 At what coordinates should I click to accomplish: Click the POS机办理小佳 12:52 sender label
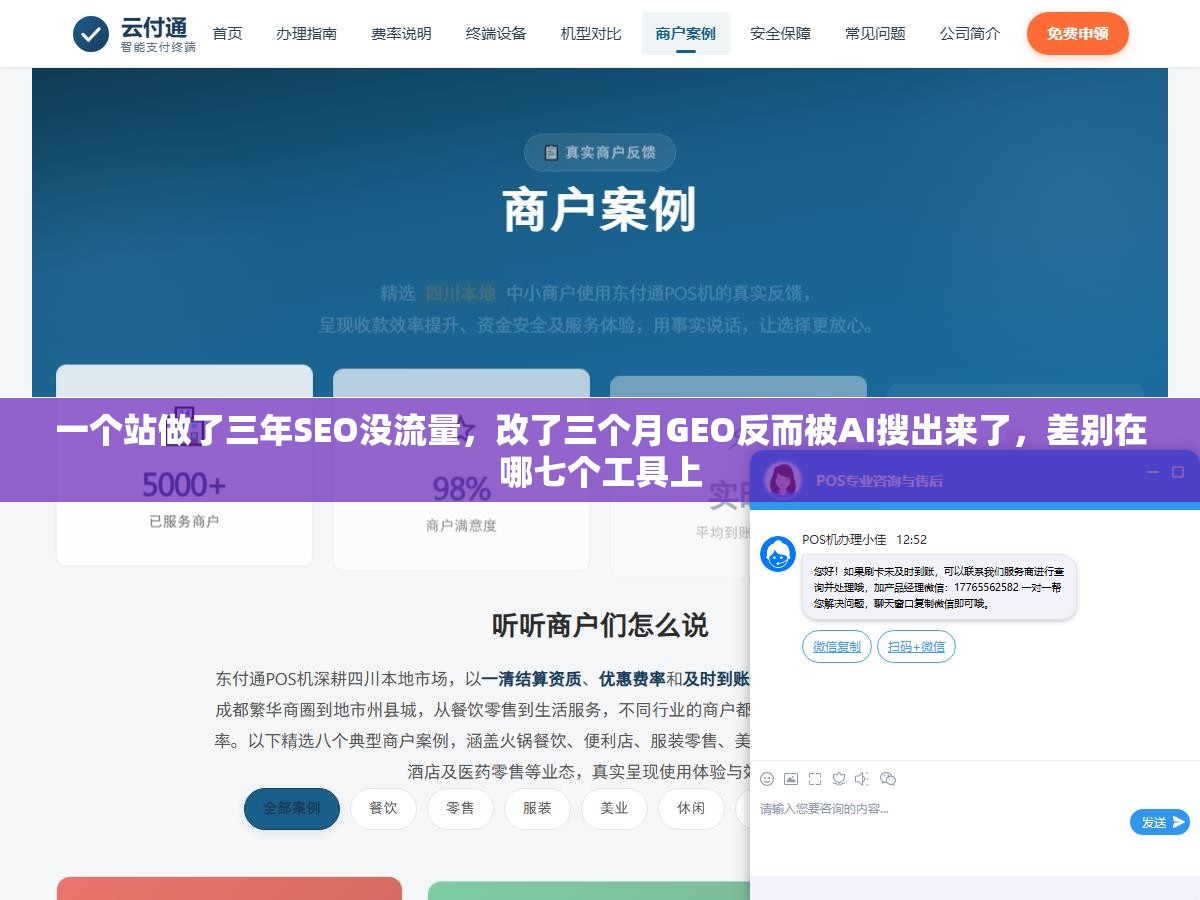click(864, 540)
